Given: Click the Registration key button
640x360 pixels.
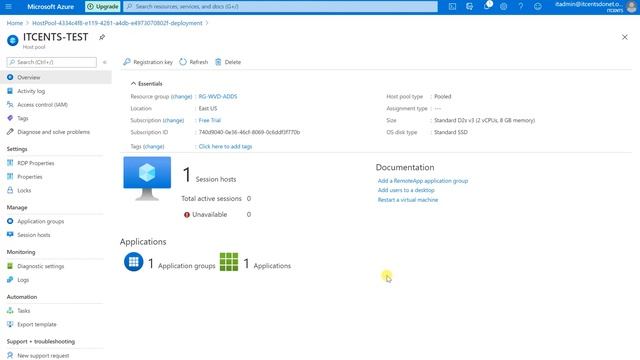Looking at the screenshot, I should [x=148, y=62].
